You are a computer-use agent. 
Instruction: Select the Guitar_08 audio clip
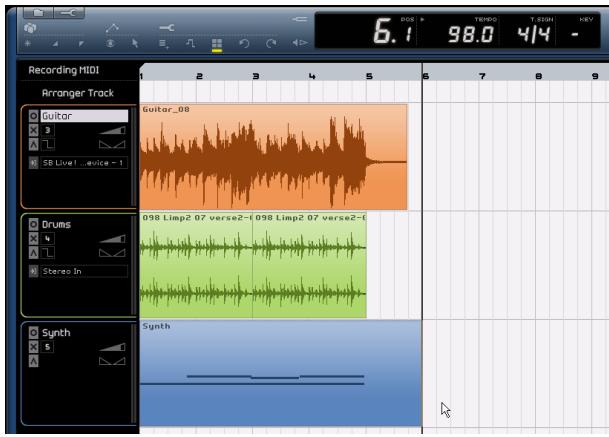(273, 157)
